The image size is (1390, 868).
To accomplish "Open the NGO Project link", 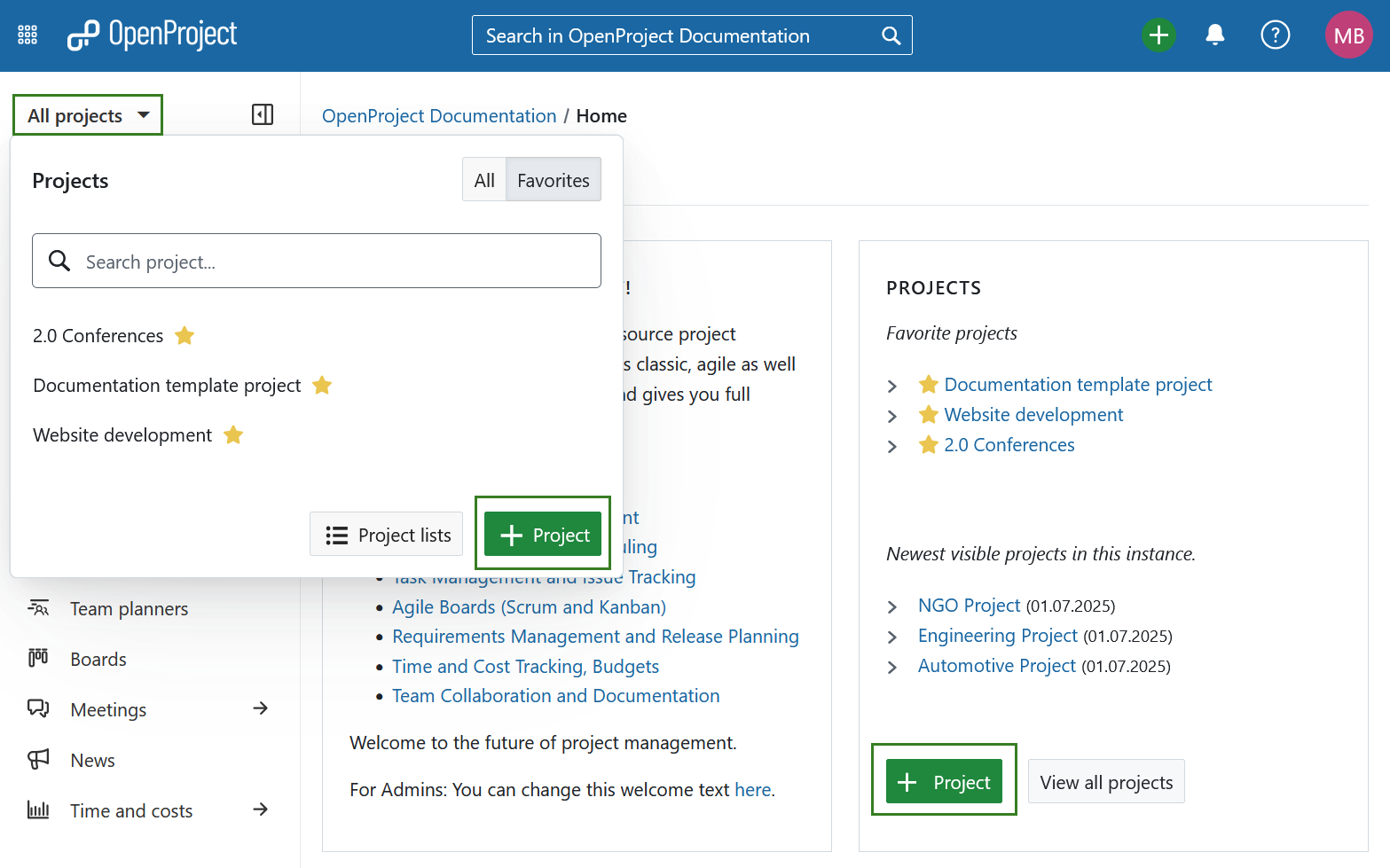I will click(x=969, y=605).
